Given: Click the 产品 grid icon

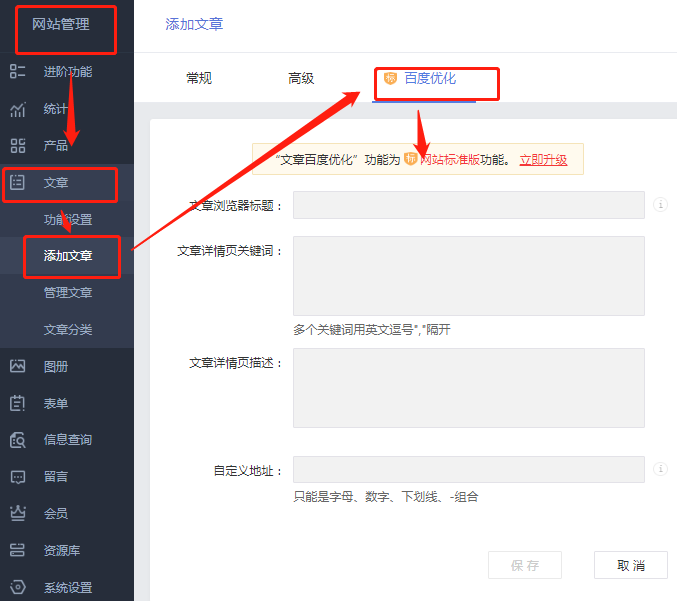Looking at the screenshot, I should click(17, 146).
